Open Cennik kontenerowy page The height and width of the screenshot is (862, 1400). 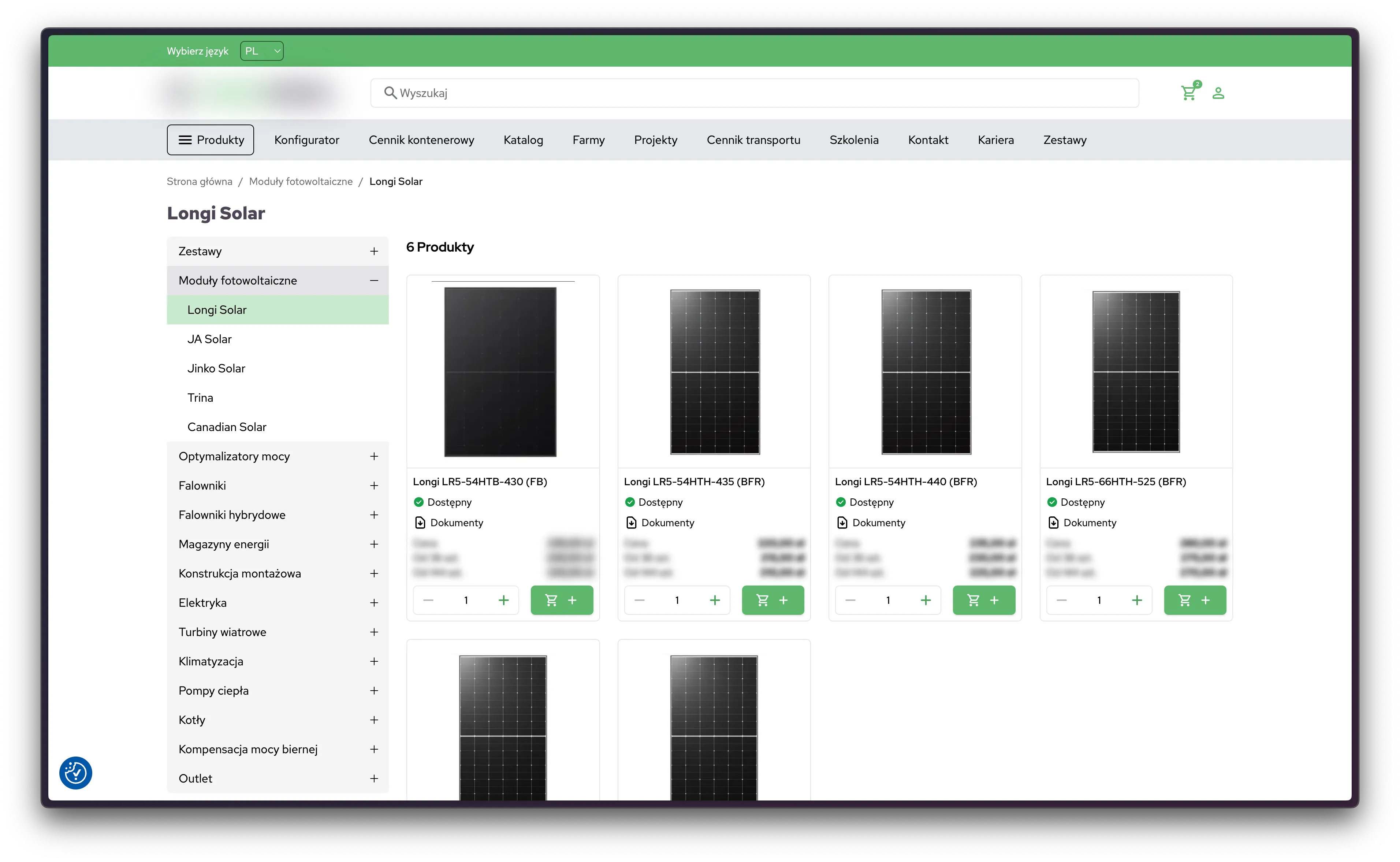(x=421, y=140)
